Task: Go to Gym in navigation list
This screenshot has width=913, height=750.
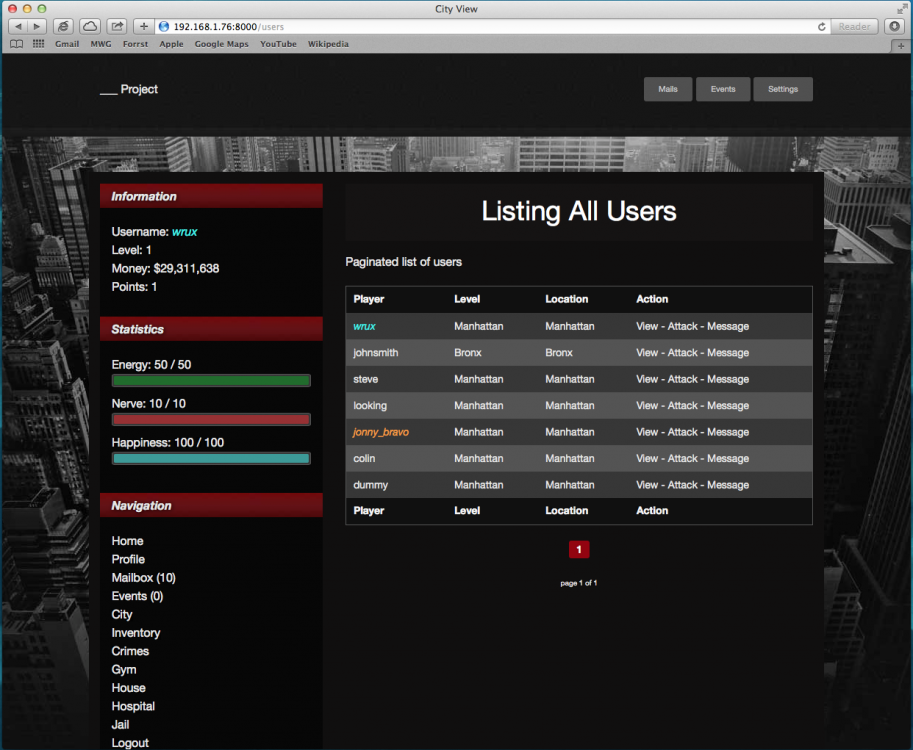Action: tap(124, 670)
